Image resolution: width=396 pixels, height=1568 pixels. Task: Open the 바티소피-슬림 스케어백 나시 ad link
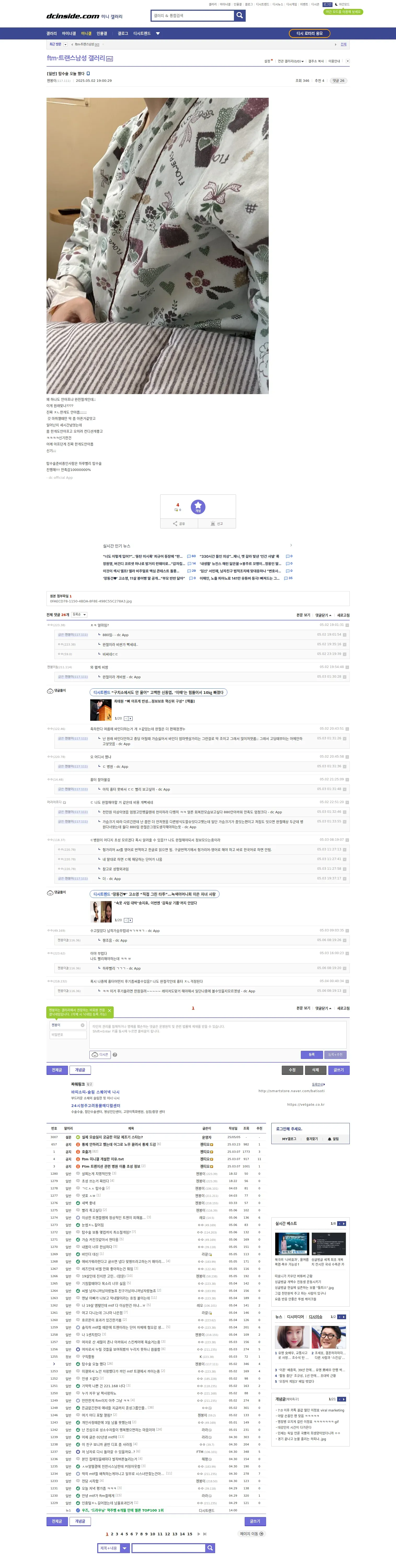pos(95,1092)
